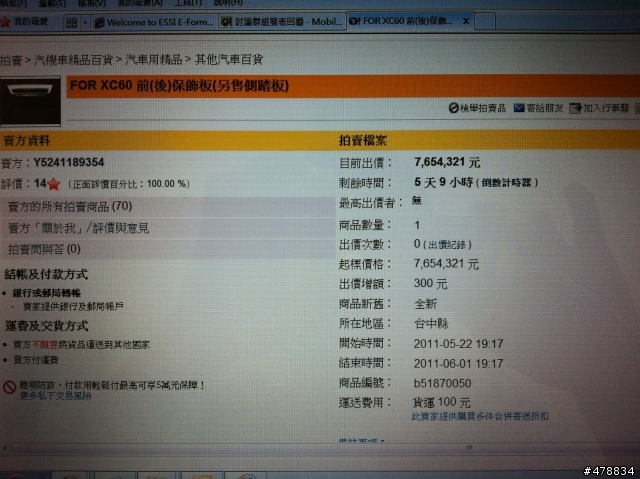Click the fraud warning prohibition icon
The image size is (640, 479).
click(9, 387)
